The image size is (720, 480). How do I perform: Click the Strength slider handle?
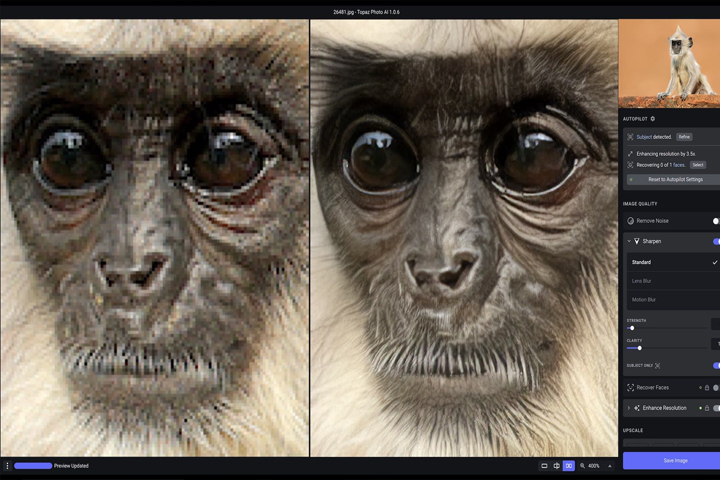point(632,328)
